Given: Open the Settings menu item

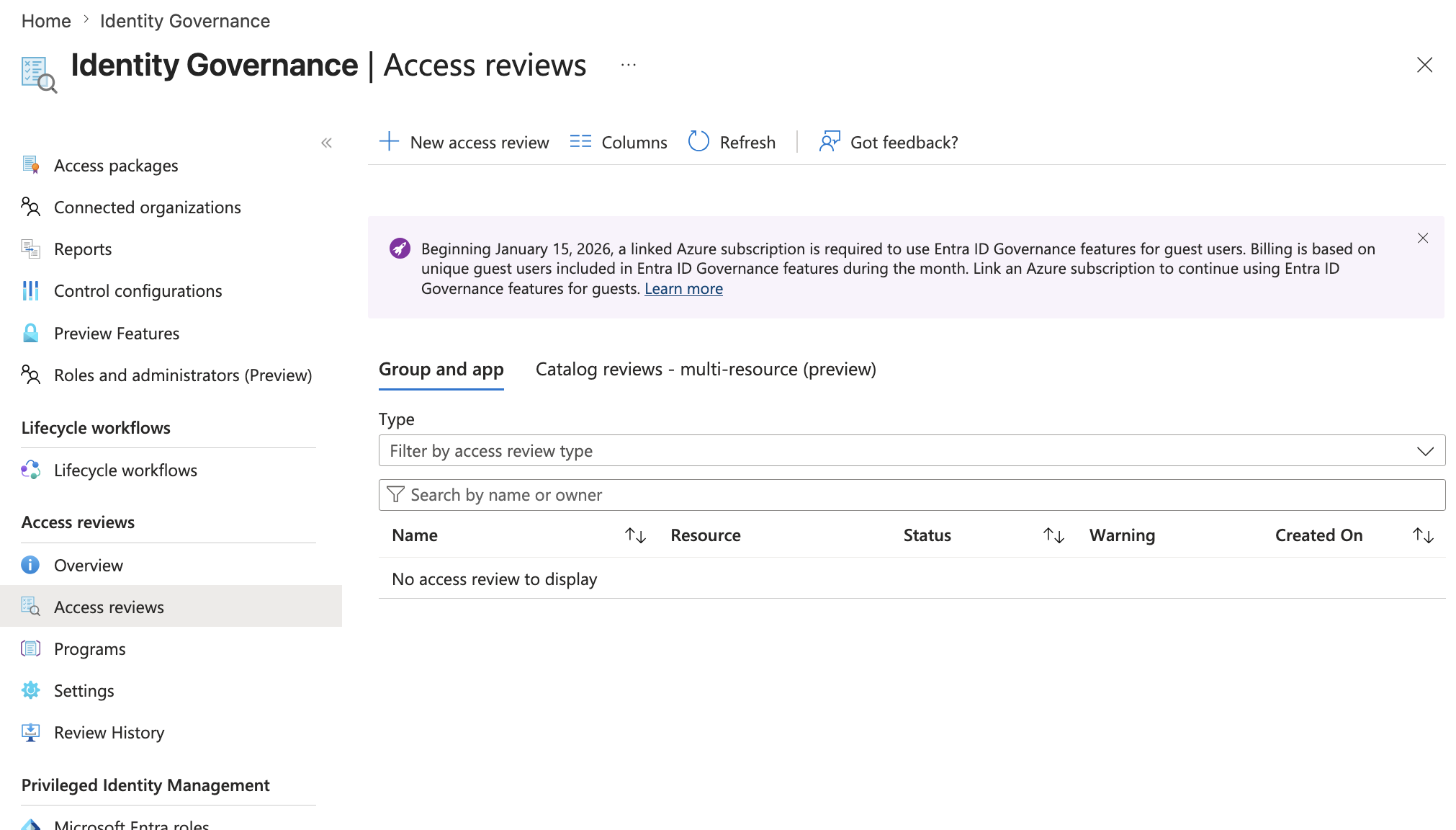Looking at the screenshot, I should (84, 690).
